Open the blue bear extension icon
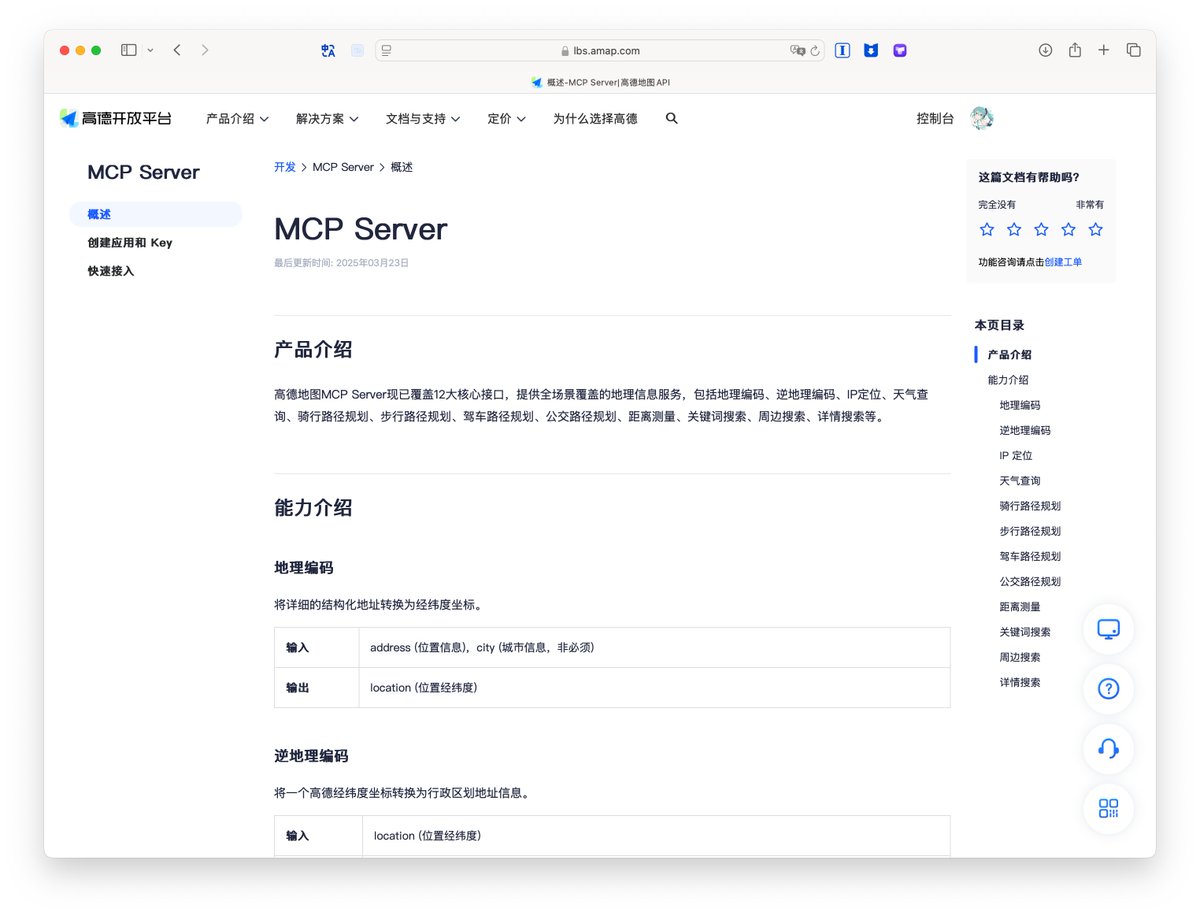1200x916 pixels. [871, 50]
